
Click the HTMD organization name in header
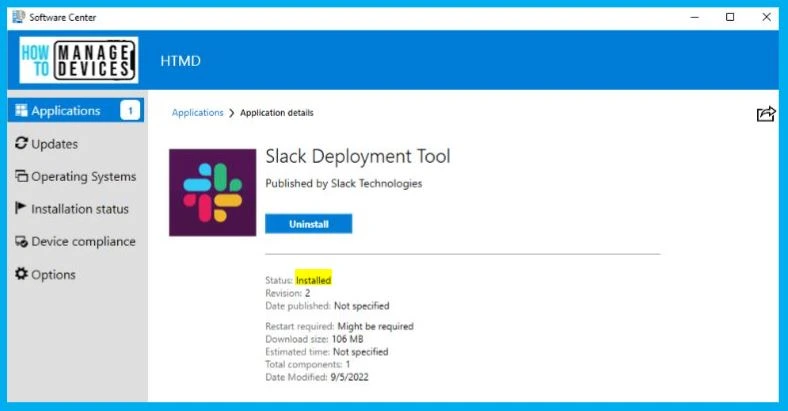coord(180,61)
